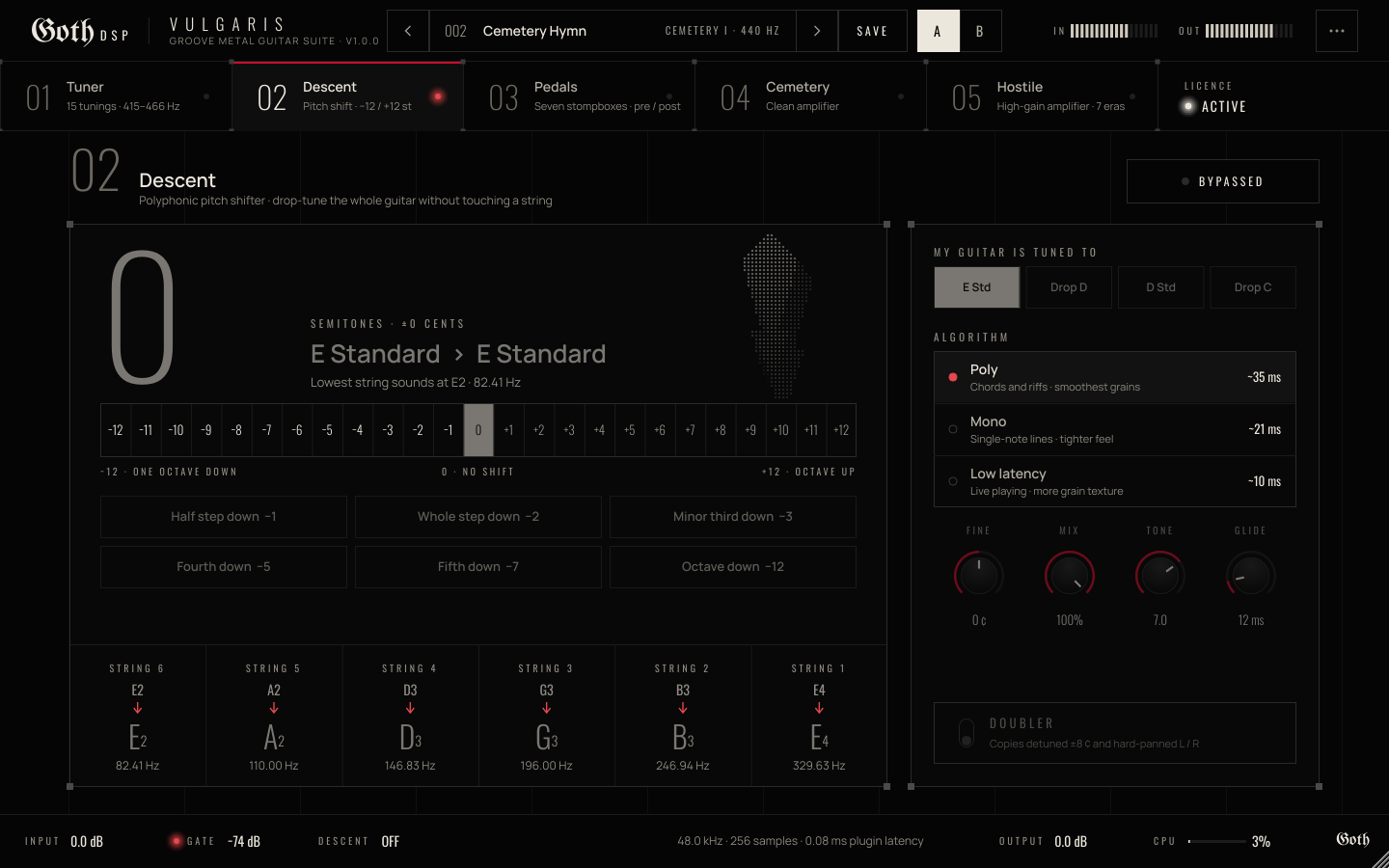Open the 01 Tuner tab
The height and width of the screenshot is (868, 1389).
[x=116, y=95]
